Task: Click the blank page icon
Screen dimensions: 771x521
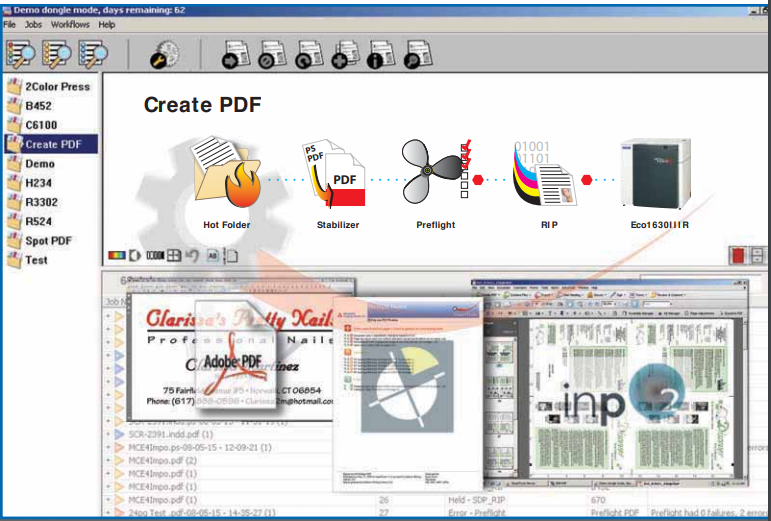Action: pos(231,256)
